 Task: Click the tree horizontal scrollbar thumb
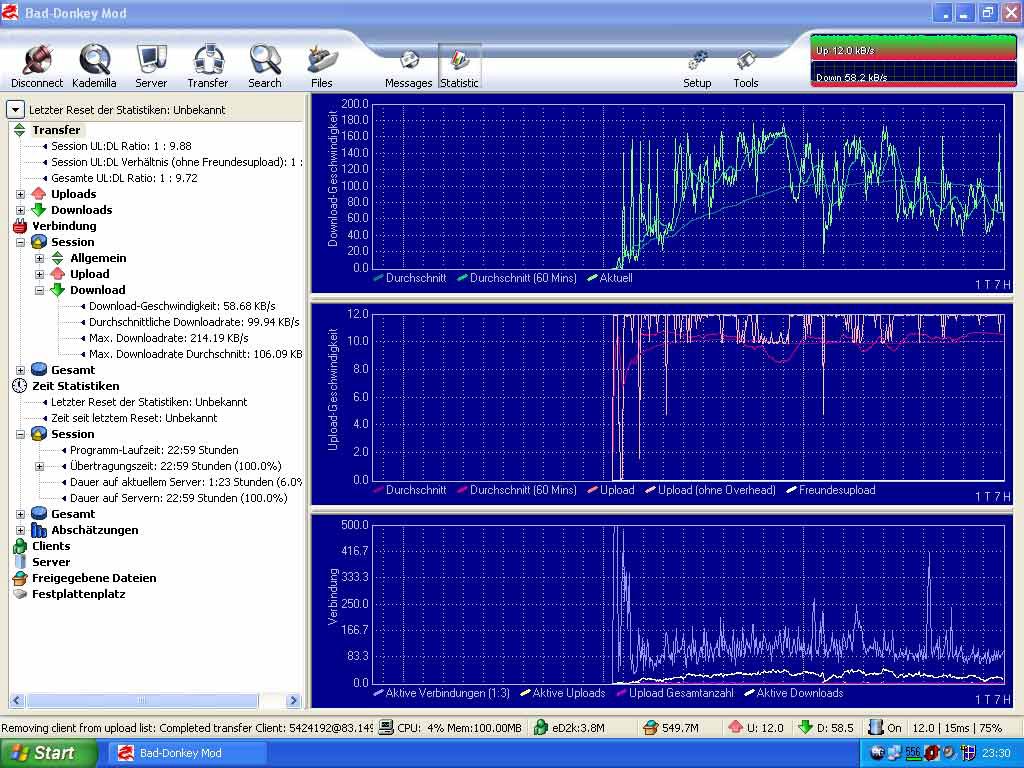click(141, 700)
